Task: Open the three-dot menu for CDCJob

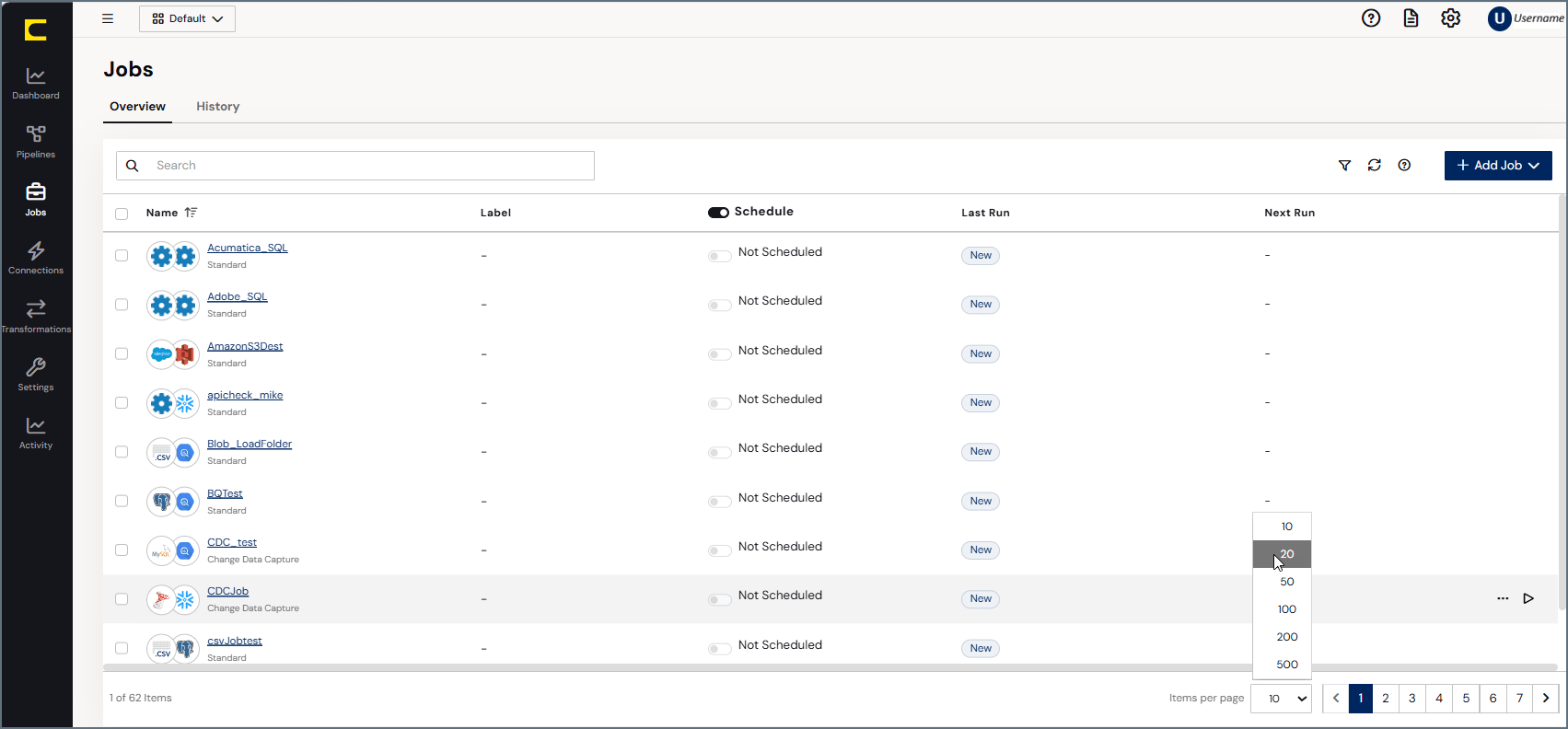Action: [1503, 598]
